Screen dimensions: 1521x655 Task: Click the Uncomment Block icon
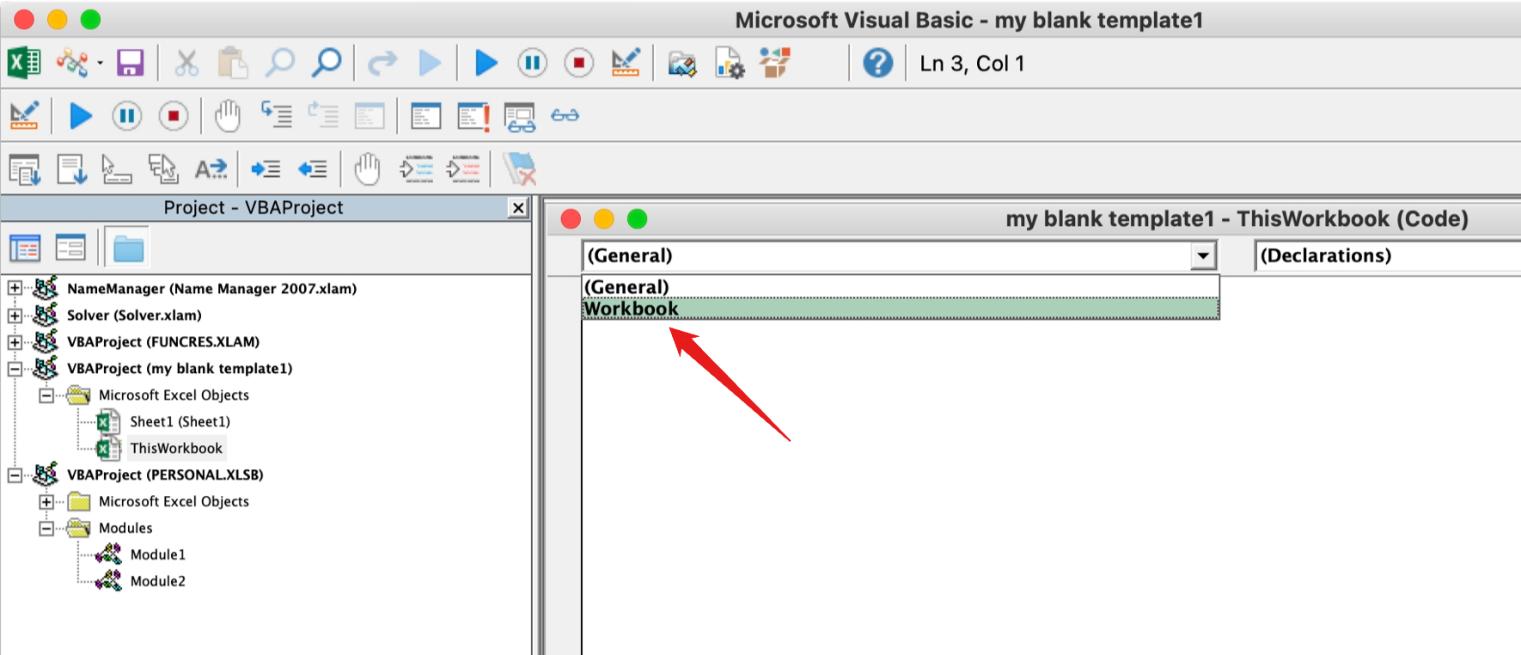coord(463,169)
